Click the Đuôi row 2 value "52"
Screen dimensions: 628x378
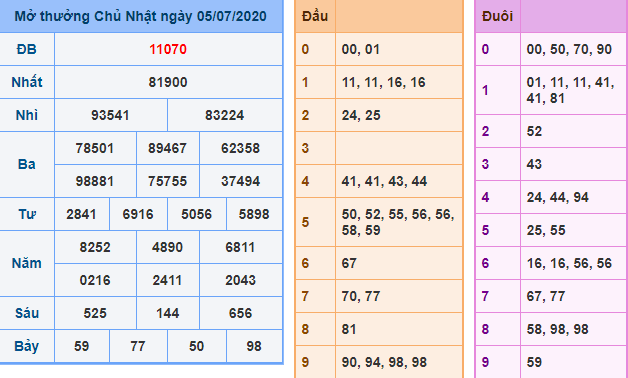[x=534, y=131]
